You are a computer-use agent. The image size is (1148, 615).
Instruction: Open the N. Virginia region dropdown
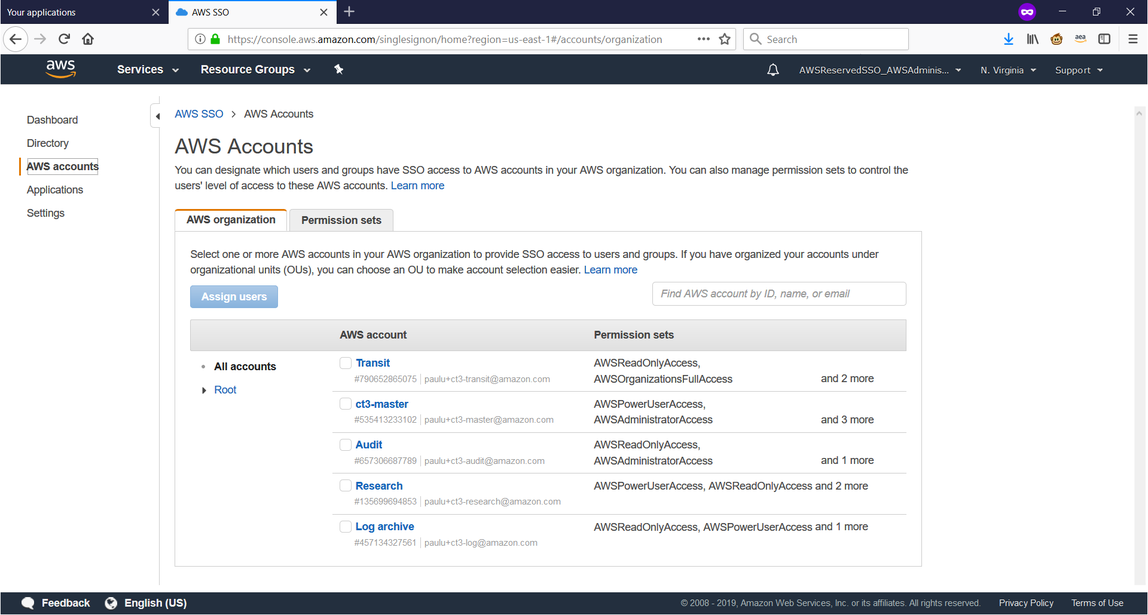(x=1008, y=70)
